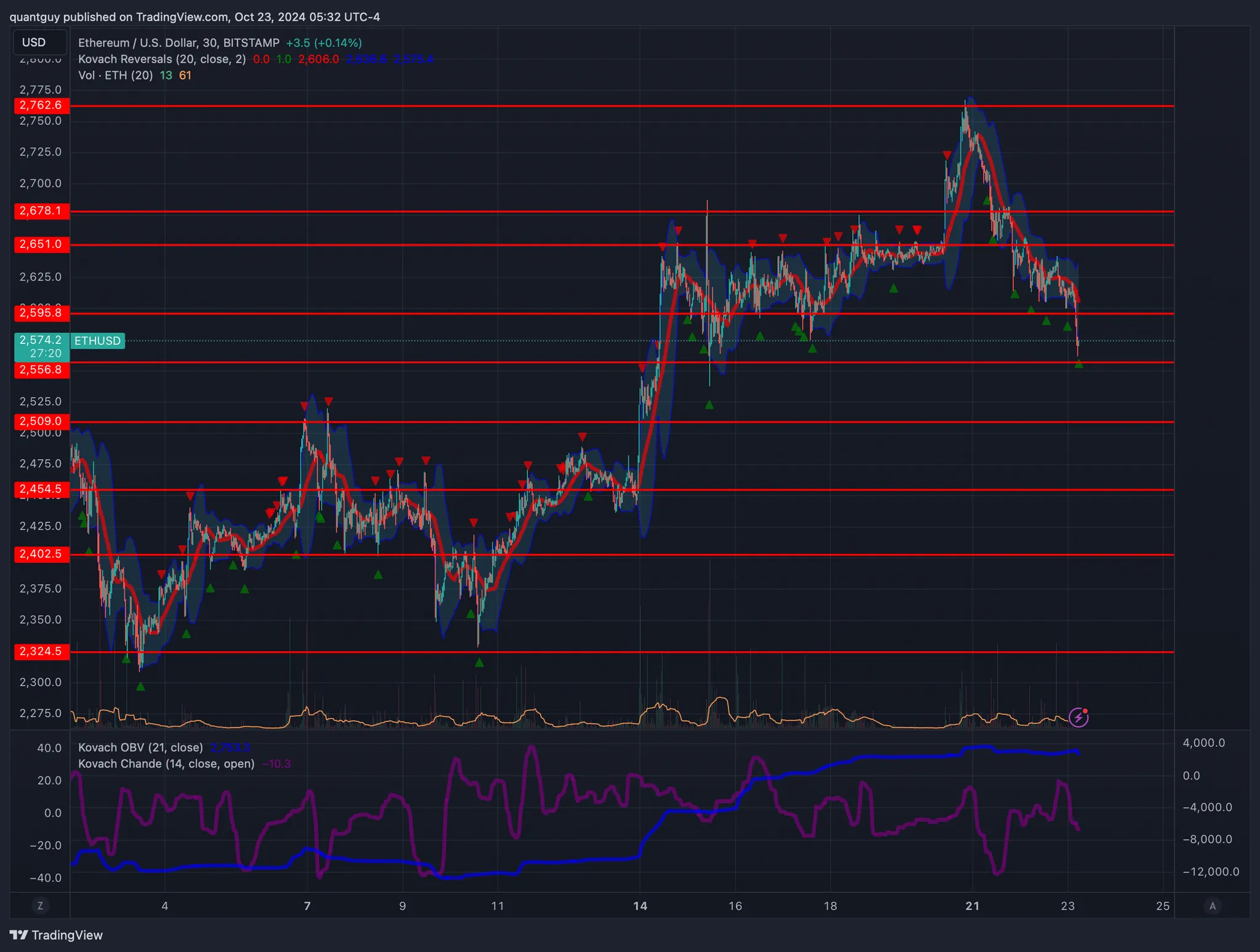Click the teal ETHUSD price label
This screenshot has width=1260, height=952.
(98, 340)
